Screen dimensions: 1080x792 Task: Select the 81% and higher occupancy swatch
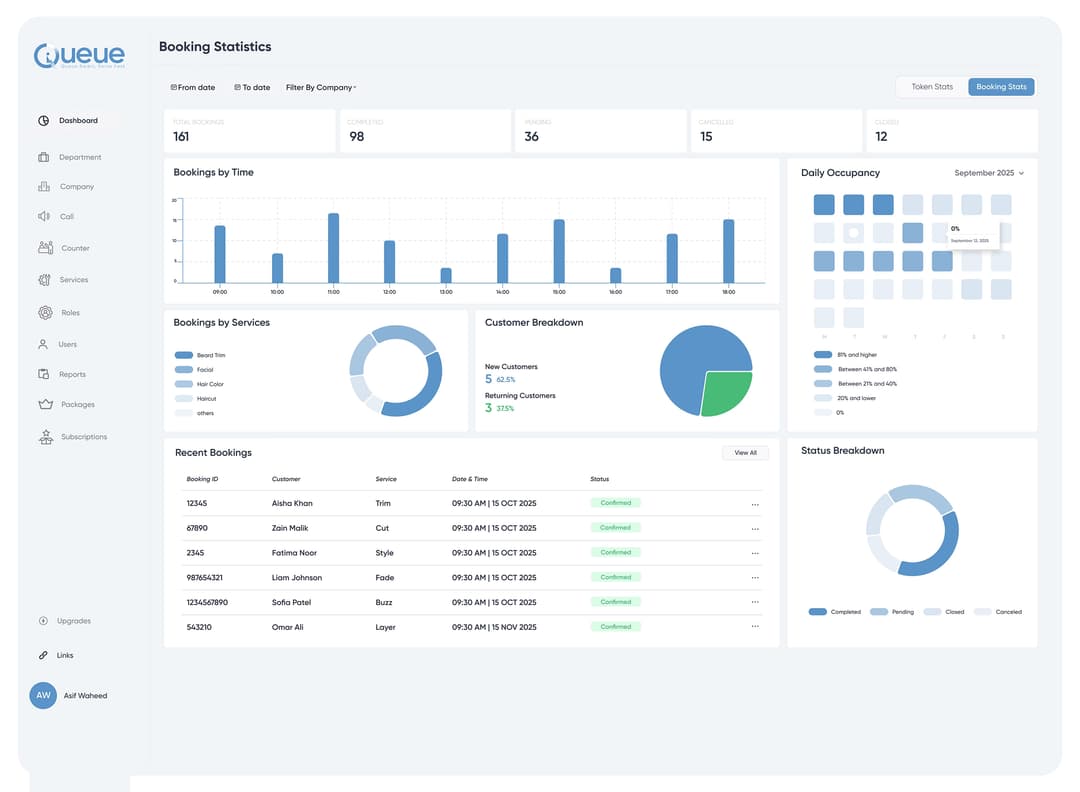[824, 354]
